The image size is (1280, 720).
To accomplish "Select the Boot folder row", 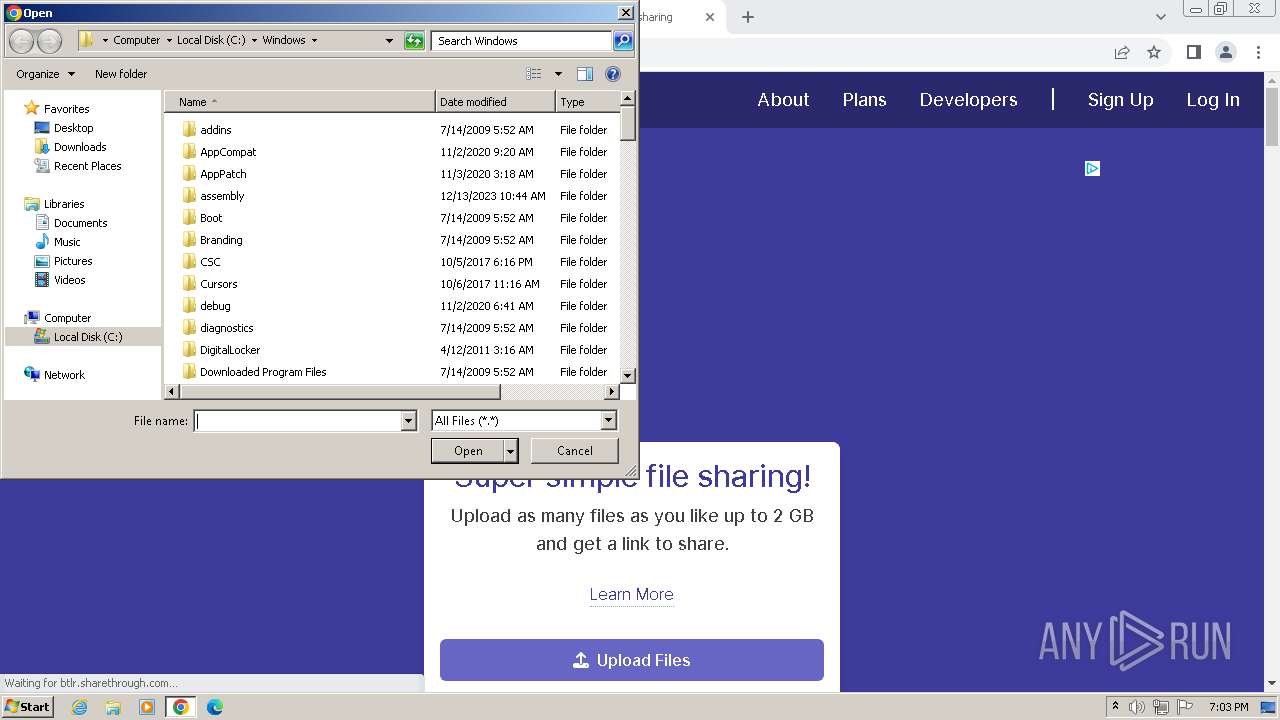I will pos(392,218).
